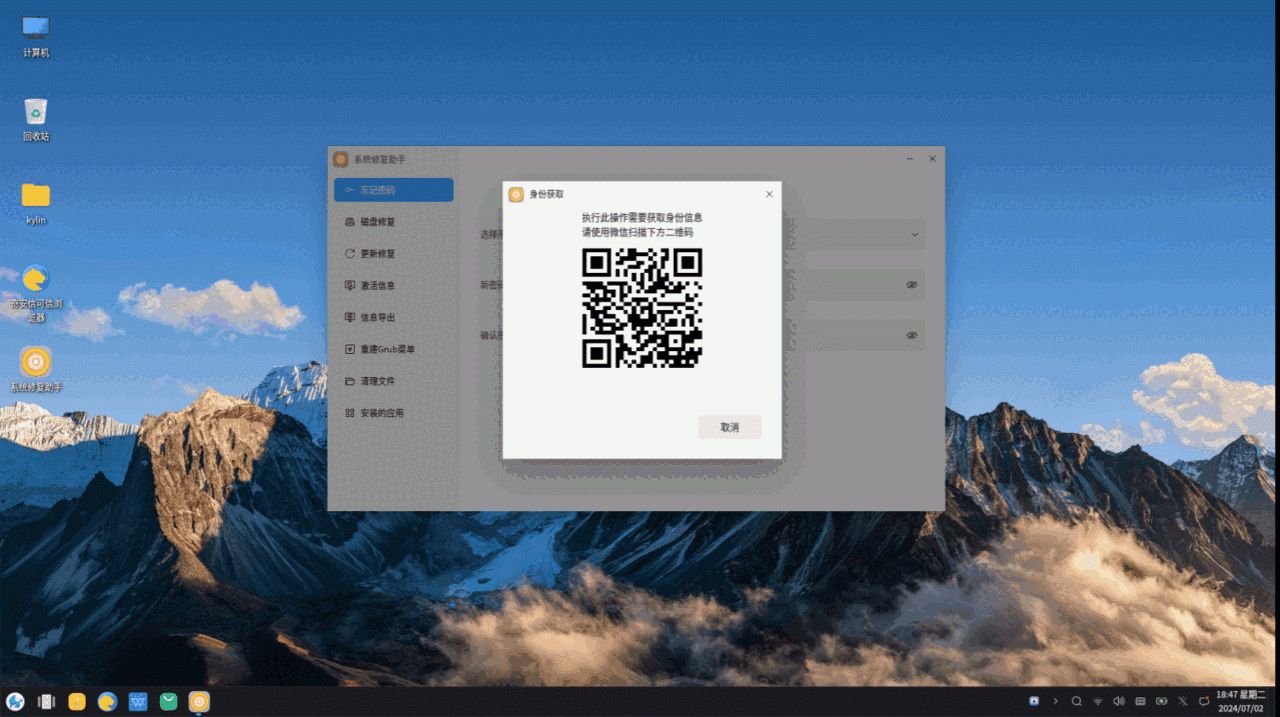The height and width of the screenshot is (717, 1280).
Task: Toggle new password visibility eye icon
Action: click(911, 285)
